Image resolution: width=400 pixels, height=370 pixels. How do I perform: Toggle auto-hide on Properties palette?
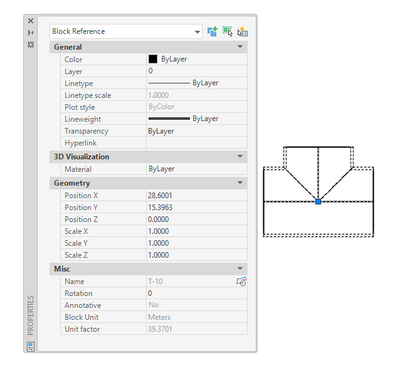[31, 32]
